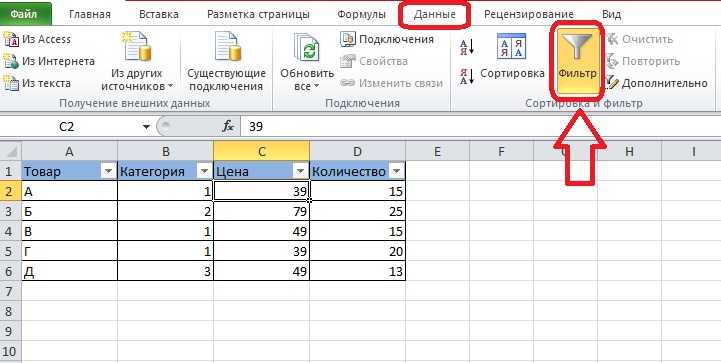Screen dimensions: 721x363
Task: Click Reapply (Повторить) filter
Action: click(643, 61)
